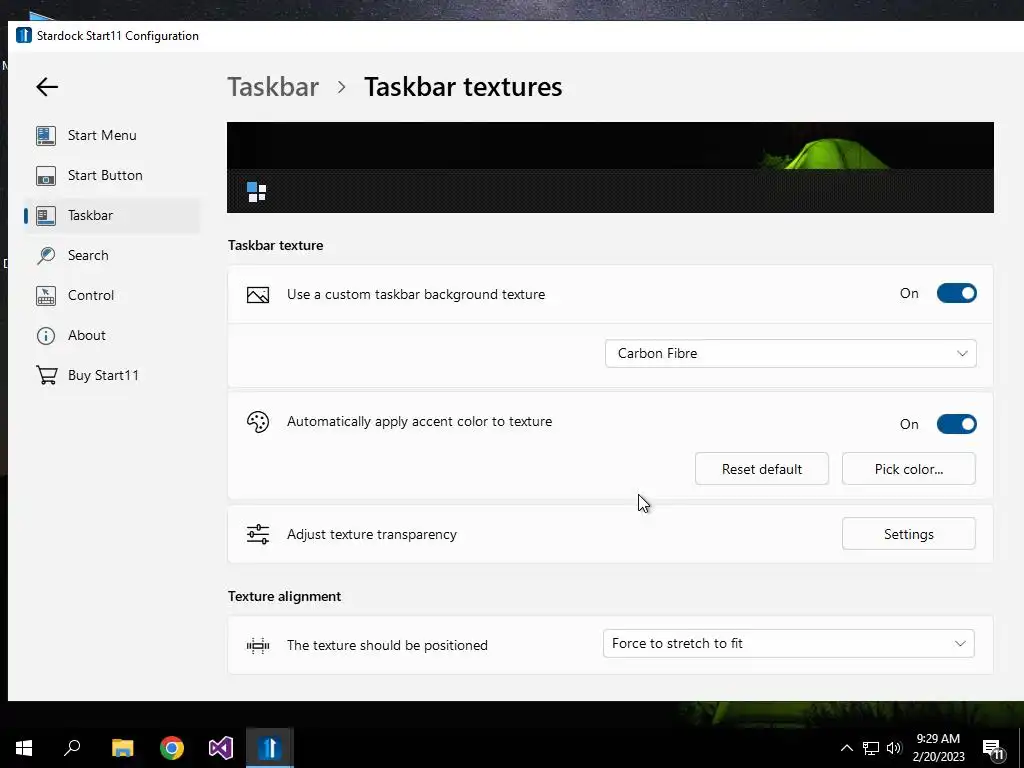The height and width of the screenshot is (768, 1024).
Task: Open File Explorer from the taskbar
Action: [122, 748]
